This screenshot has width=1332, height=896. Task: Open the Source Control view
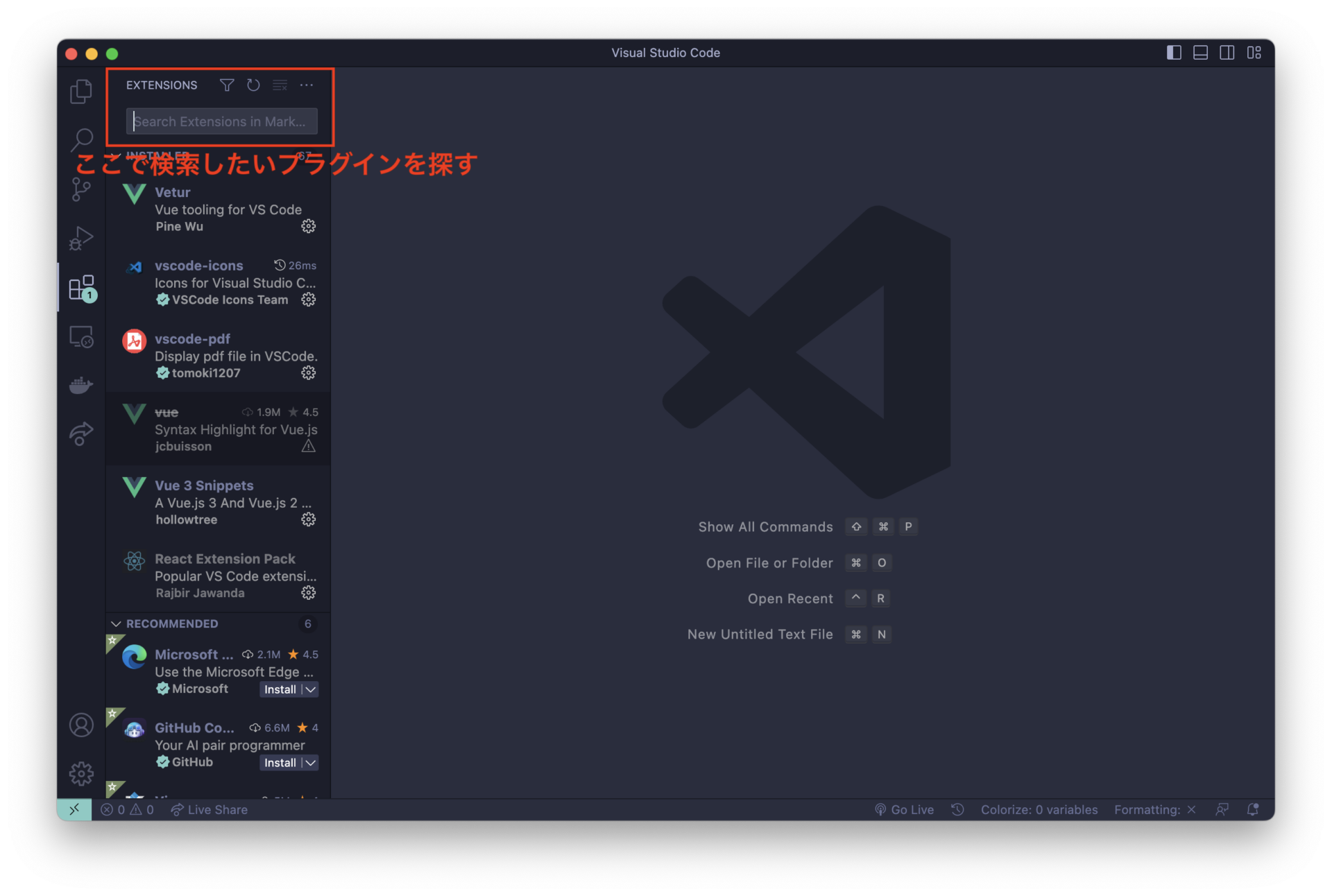tap(81, 189)
